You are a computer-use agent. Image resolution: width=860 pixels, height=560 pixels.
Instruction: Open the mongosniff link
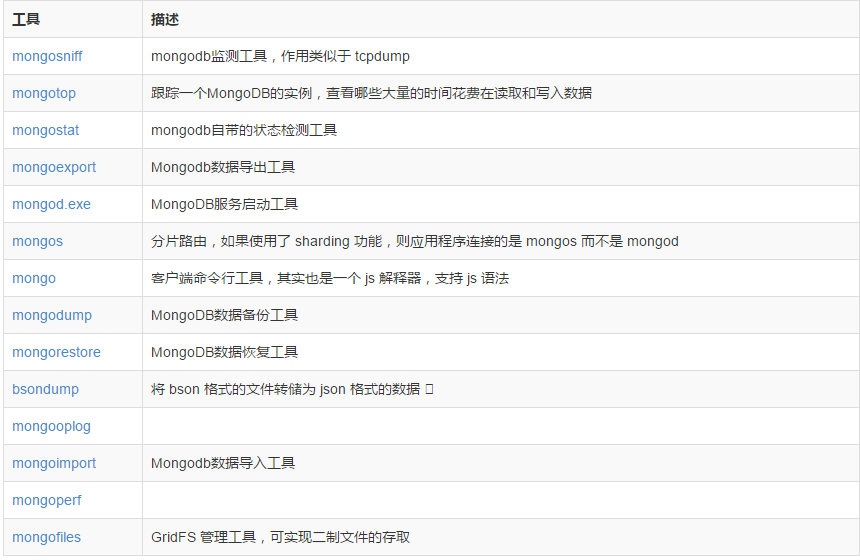coord(47,56)
